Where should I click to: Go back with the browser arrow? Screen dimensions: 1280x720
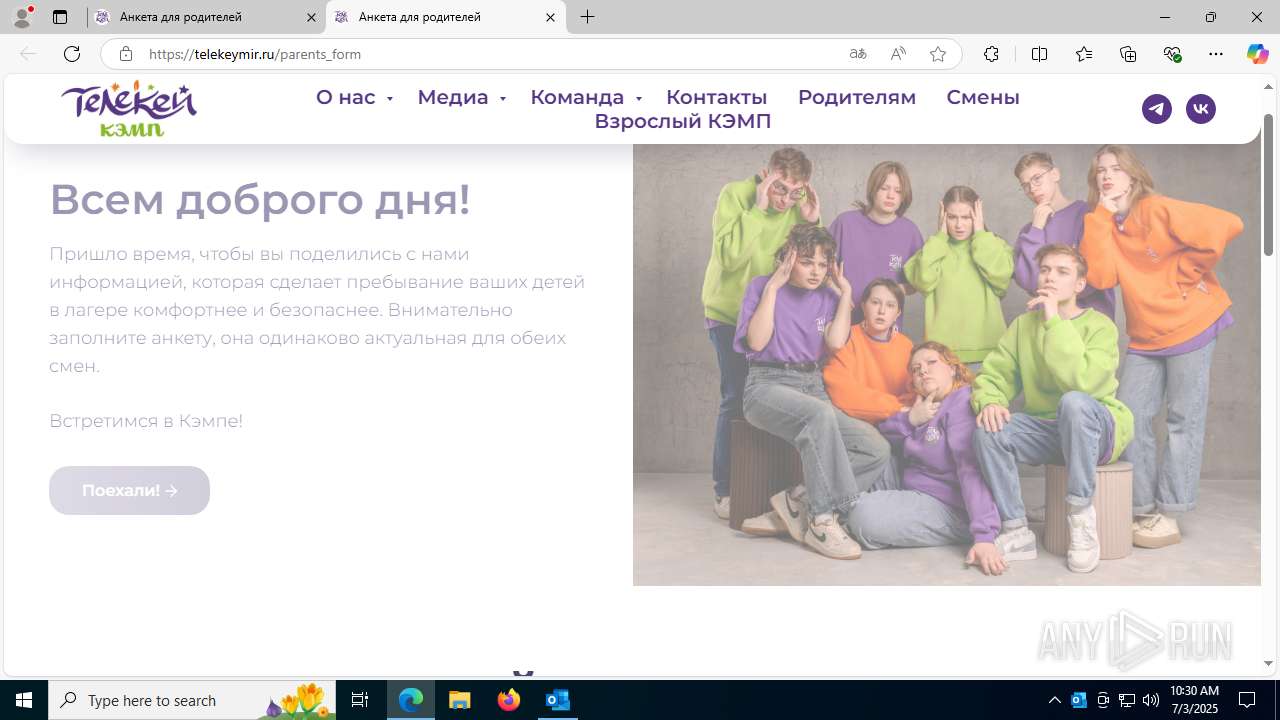[x=28, y=54]
